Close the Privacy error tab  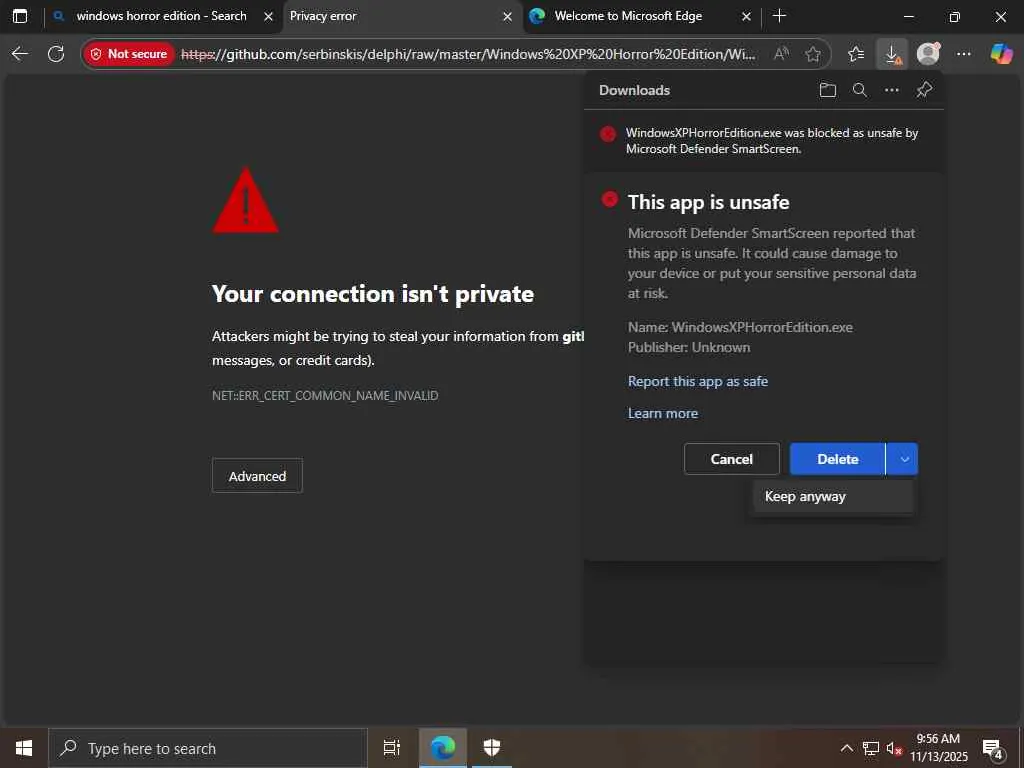tap(507, 17)
